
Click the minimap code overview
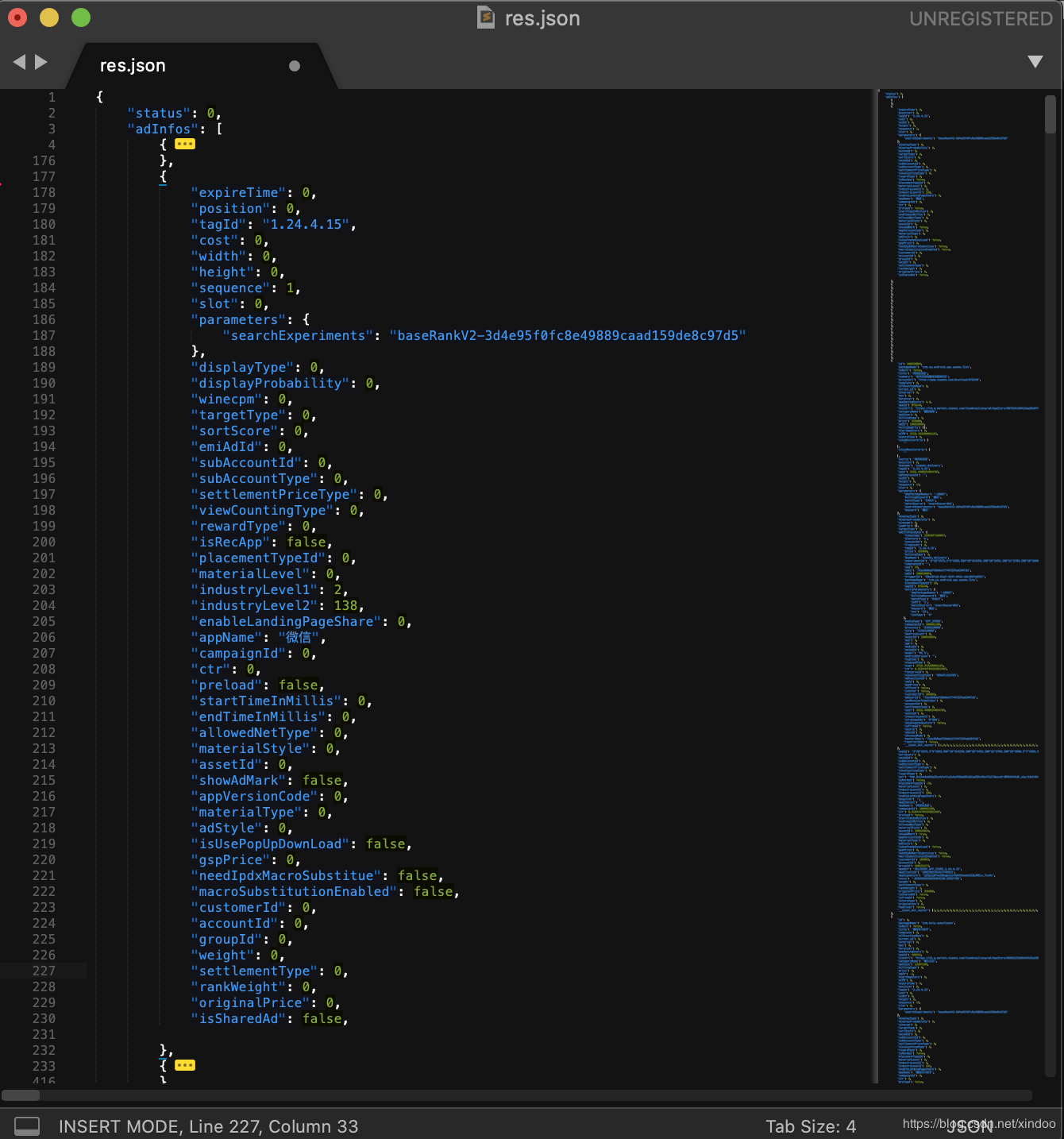[959, 586]
